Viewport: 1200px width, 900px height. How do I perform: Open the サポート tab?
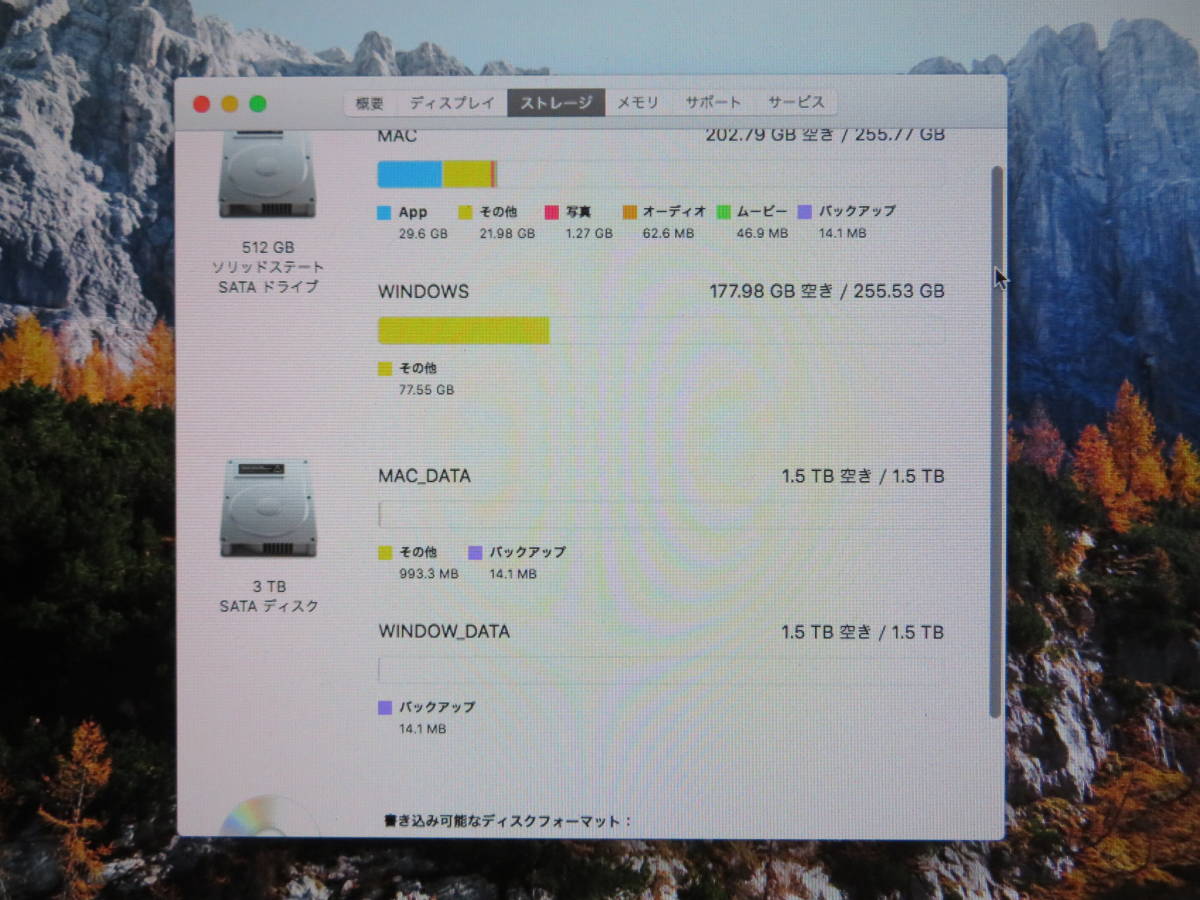pos(714,102)
